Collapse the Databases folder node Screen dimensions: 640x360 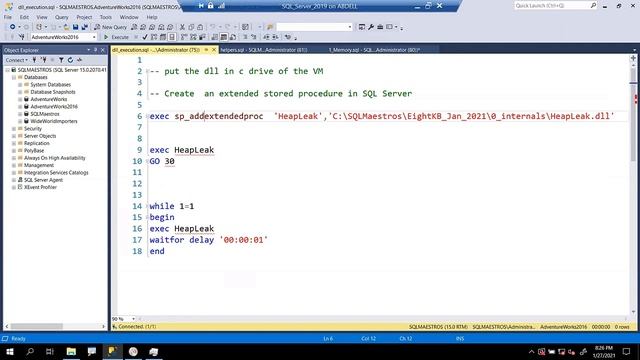click(14, 77)
